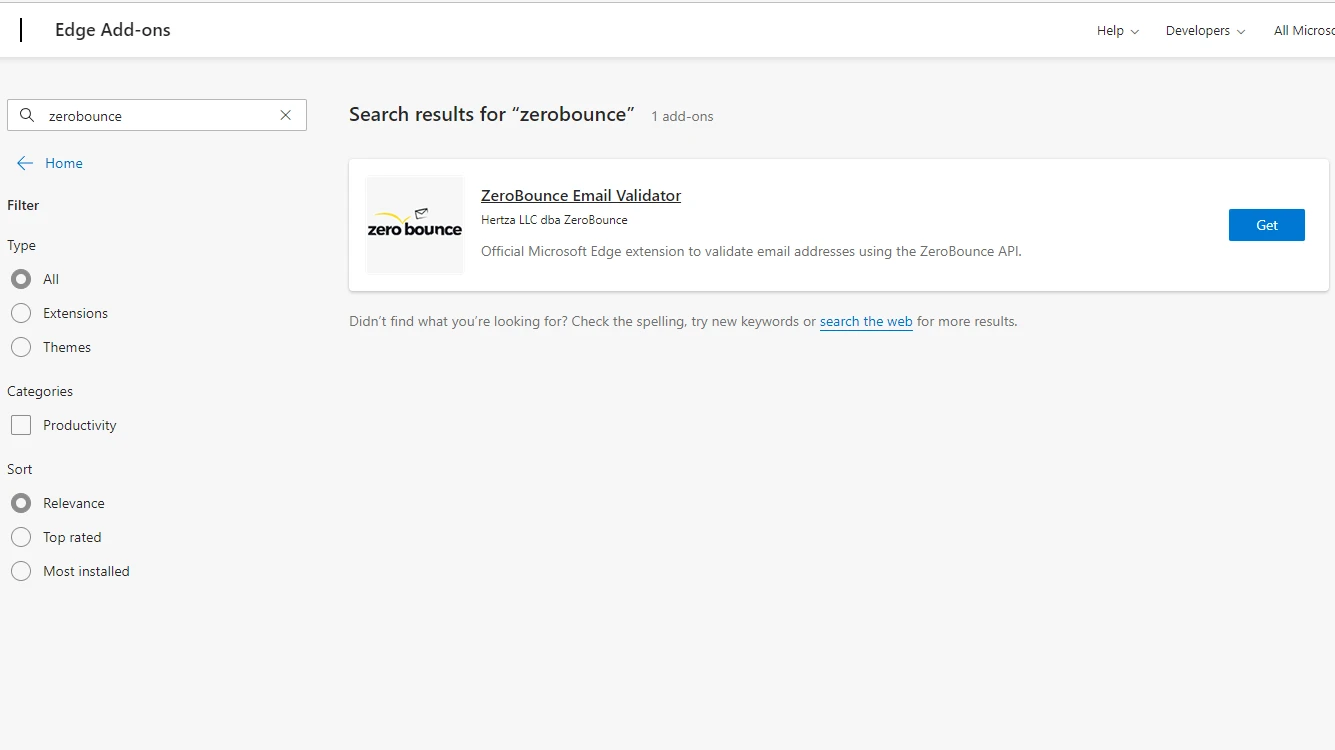The image size is (1335, 750).
Task: Expand the Developers dropdown
Action: [x=1205, y=30]
